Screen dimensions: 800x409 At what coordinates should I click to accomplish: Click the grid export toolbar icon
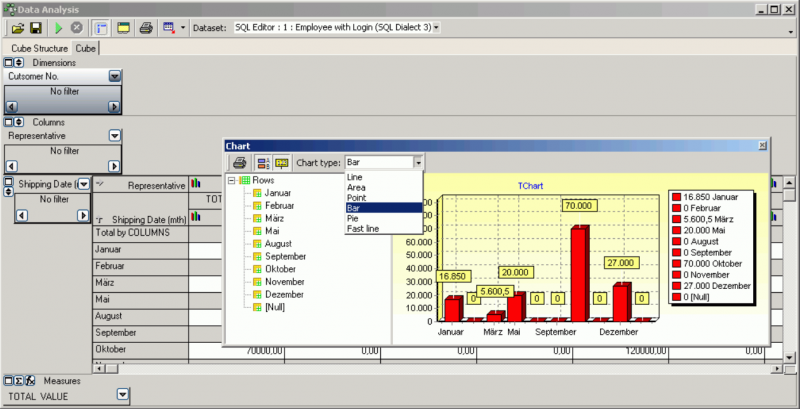[168, 28]
